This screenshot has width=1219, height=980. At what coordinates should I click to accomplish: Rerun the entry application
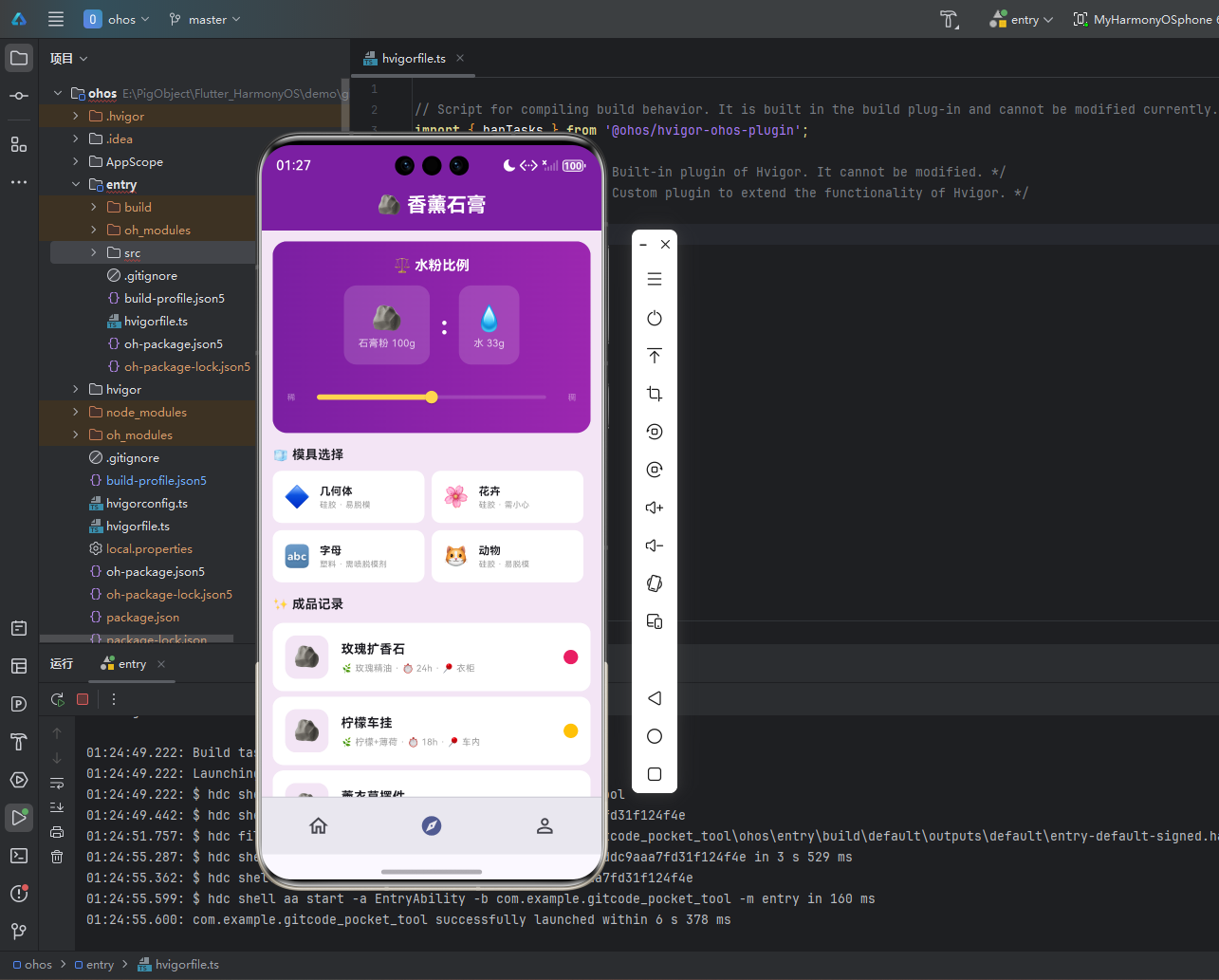58,699
